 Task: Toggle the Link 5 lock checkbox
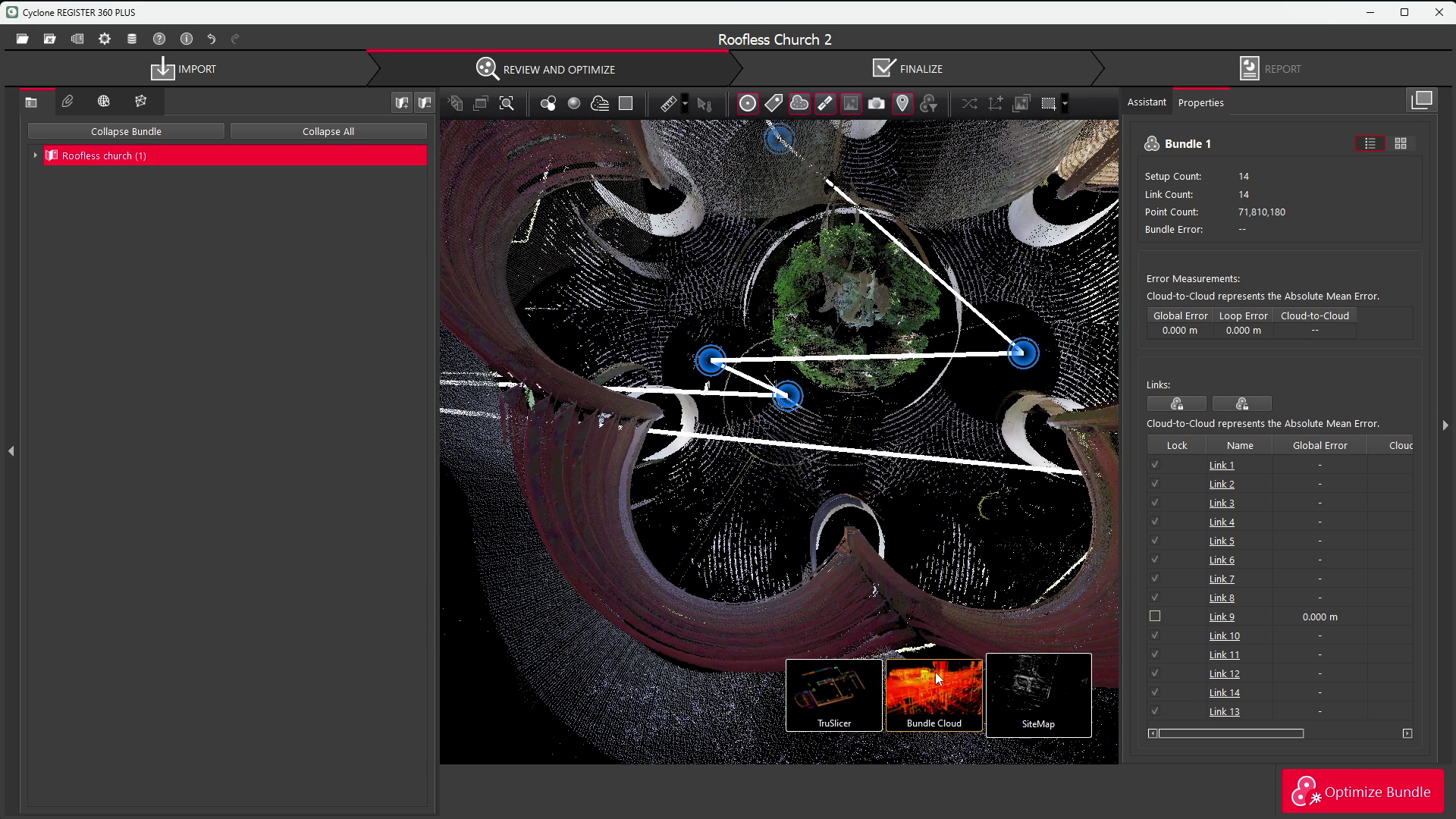pos(1155,541)
